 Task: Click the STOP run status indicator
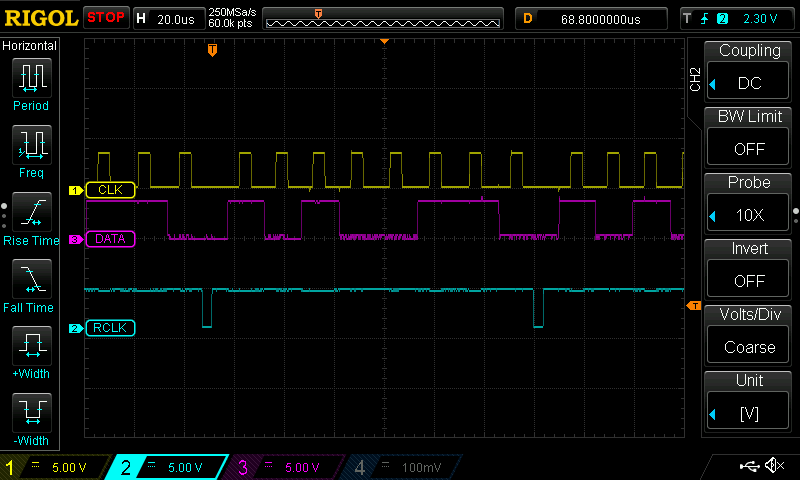(106, 17)
